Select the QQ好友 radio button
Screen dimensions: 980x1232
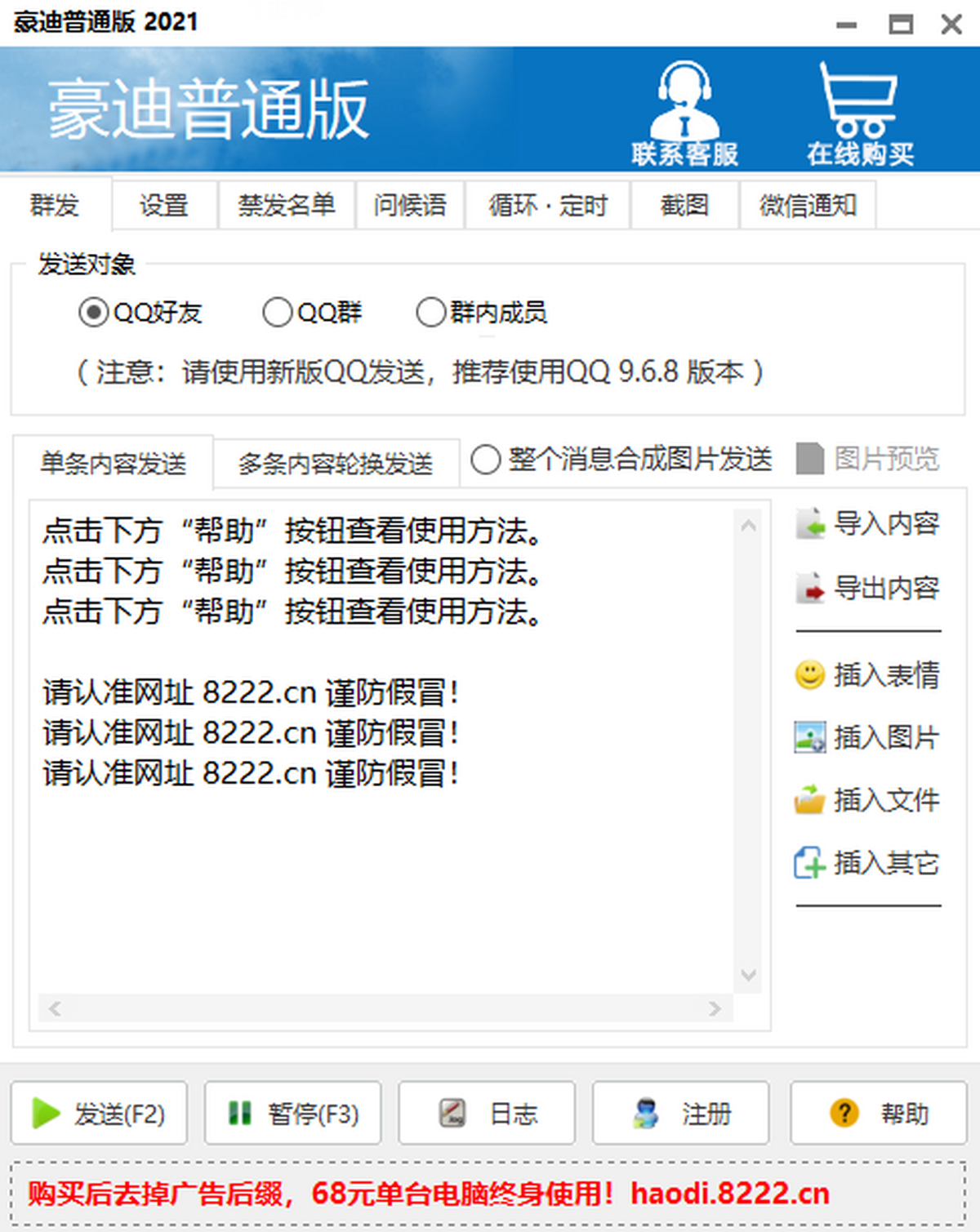tap(93, 312)
